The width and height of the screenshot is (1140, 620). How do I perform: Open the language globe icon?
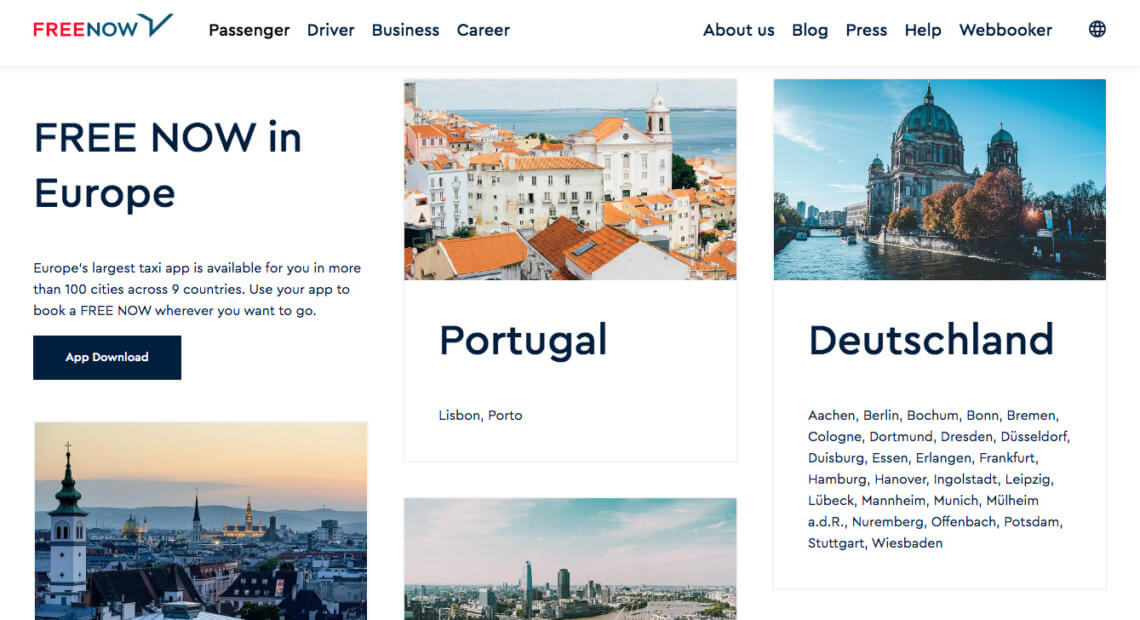point(1097,29)
